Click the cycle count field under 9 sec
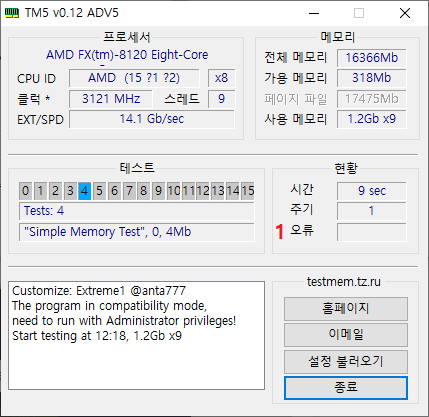This screenshot has height=417, width=429. (372, 211)
